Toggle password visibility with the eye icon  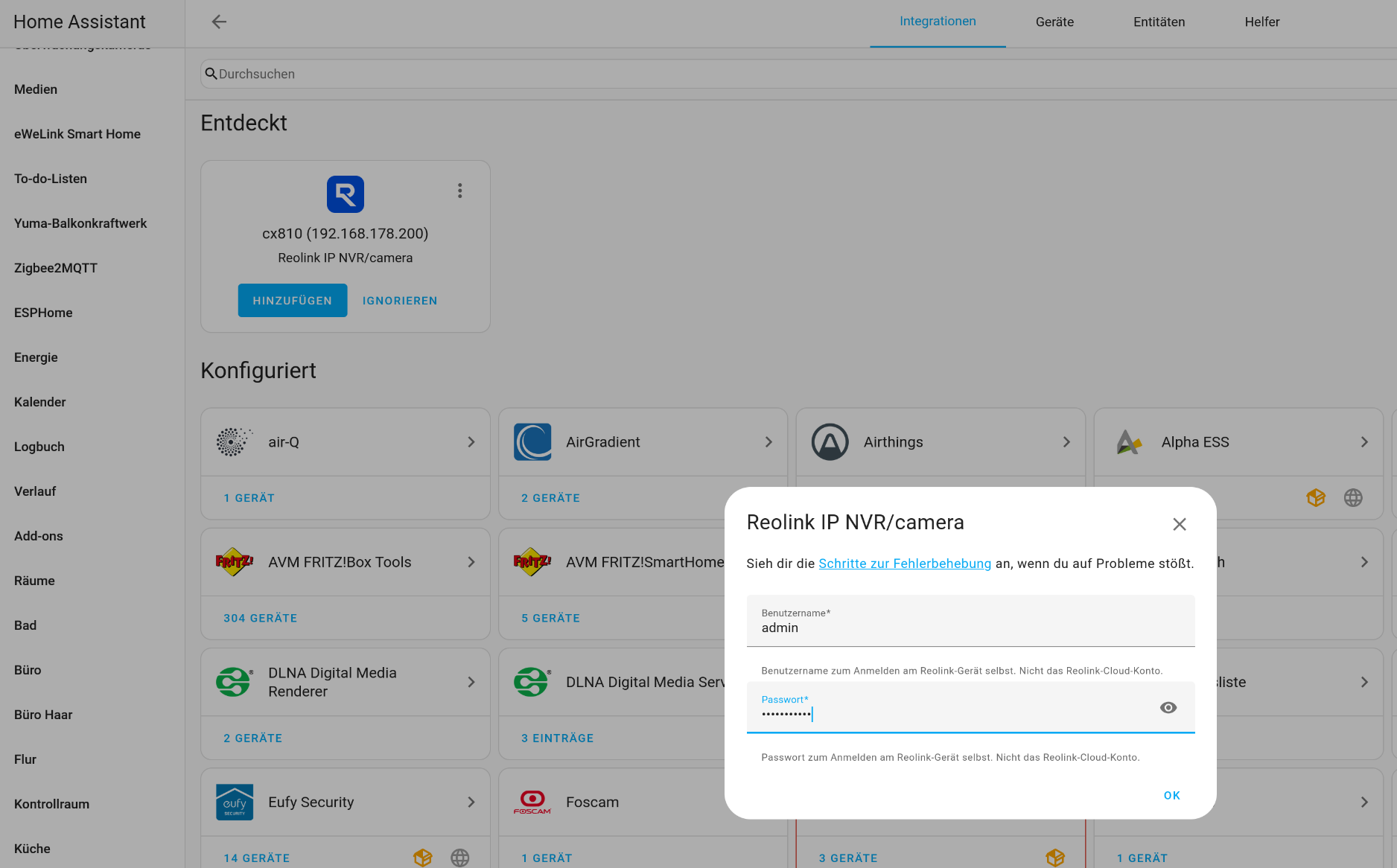(x=1168, y=708)
